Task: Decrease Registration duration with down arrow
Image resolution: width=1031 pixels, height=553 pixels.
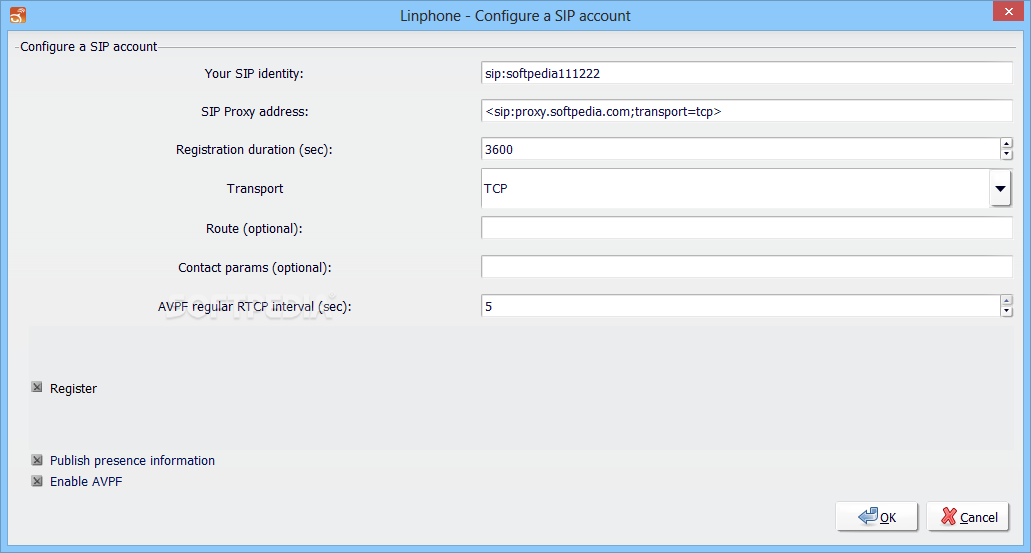Action: pos(1006,155)
